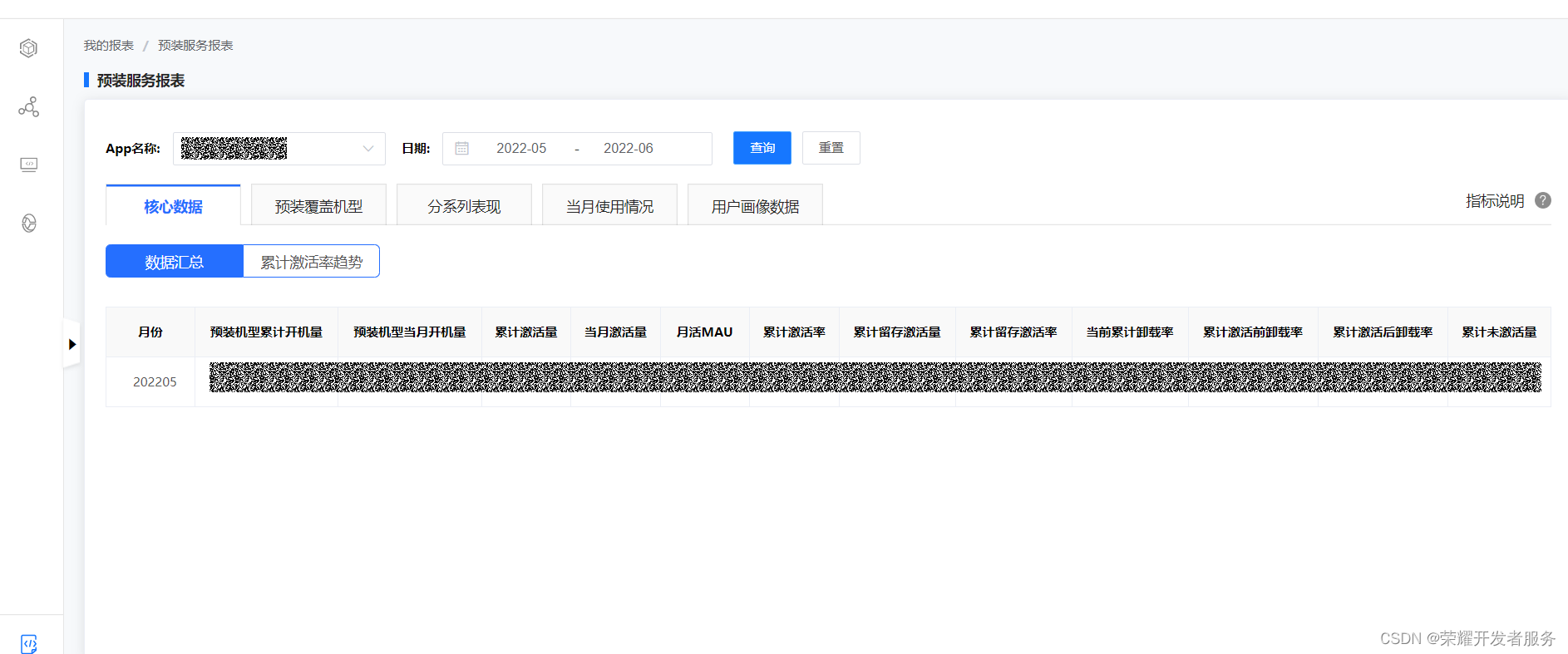Open the connected-nodes icon in the sidebar
The height and width of the screenshot is (654, 1568).
[29, 106]
